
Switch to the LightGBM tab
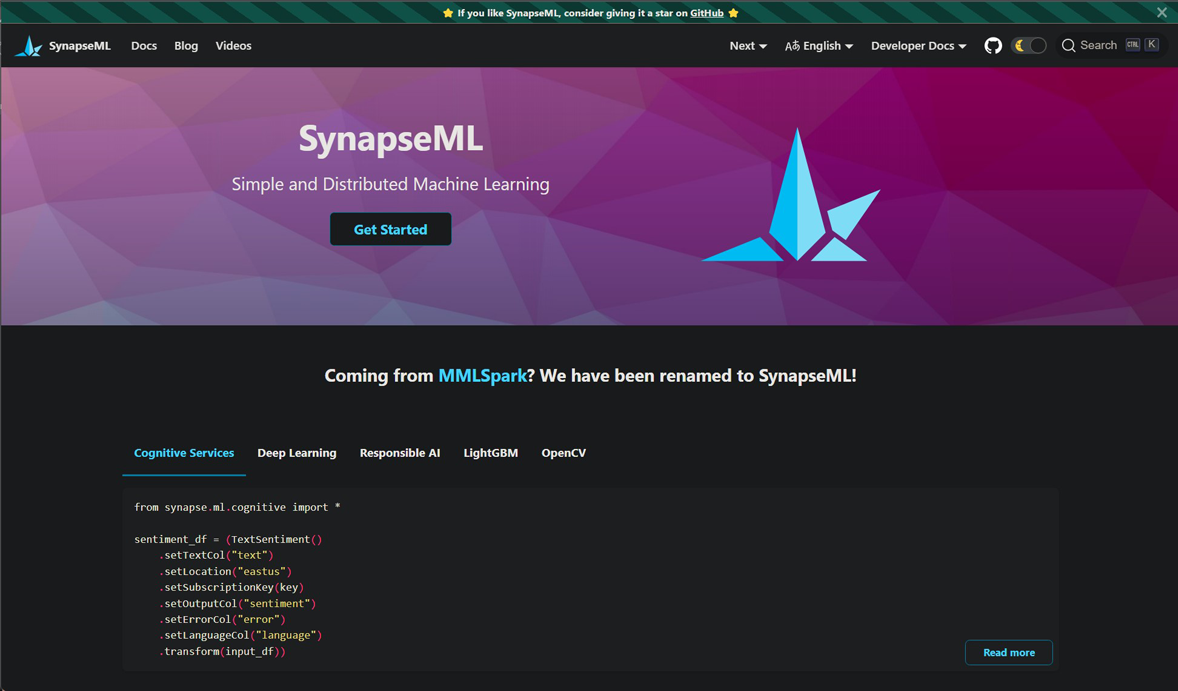(x=491, y=453)
